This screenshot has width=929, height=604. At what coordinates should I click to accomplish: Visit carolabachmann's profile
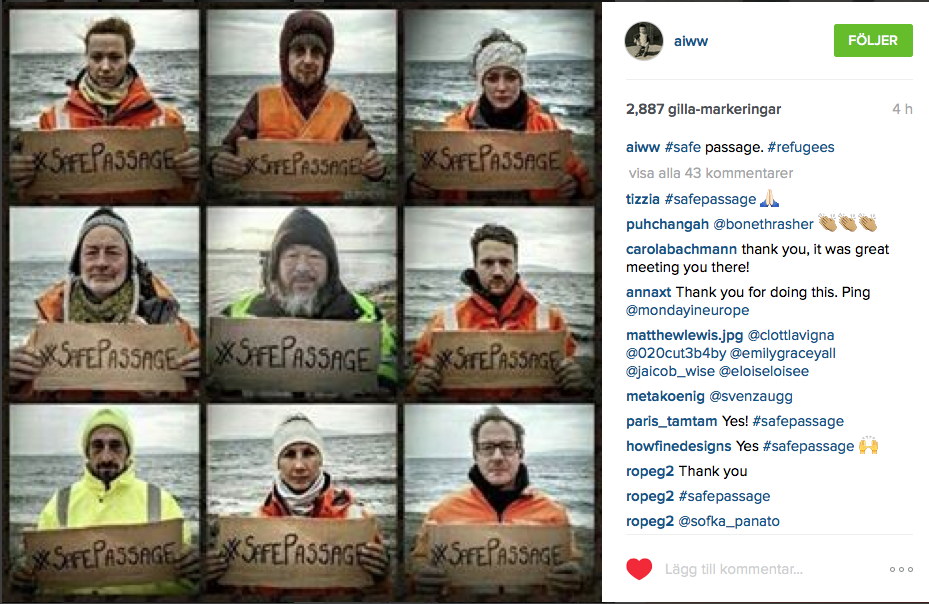point(681,249)
